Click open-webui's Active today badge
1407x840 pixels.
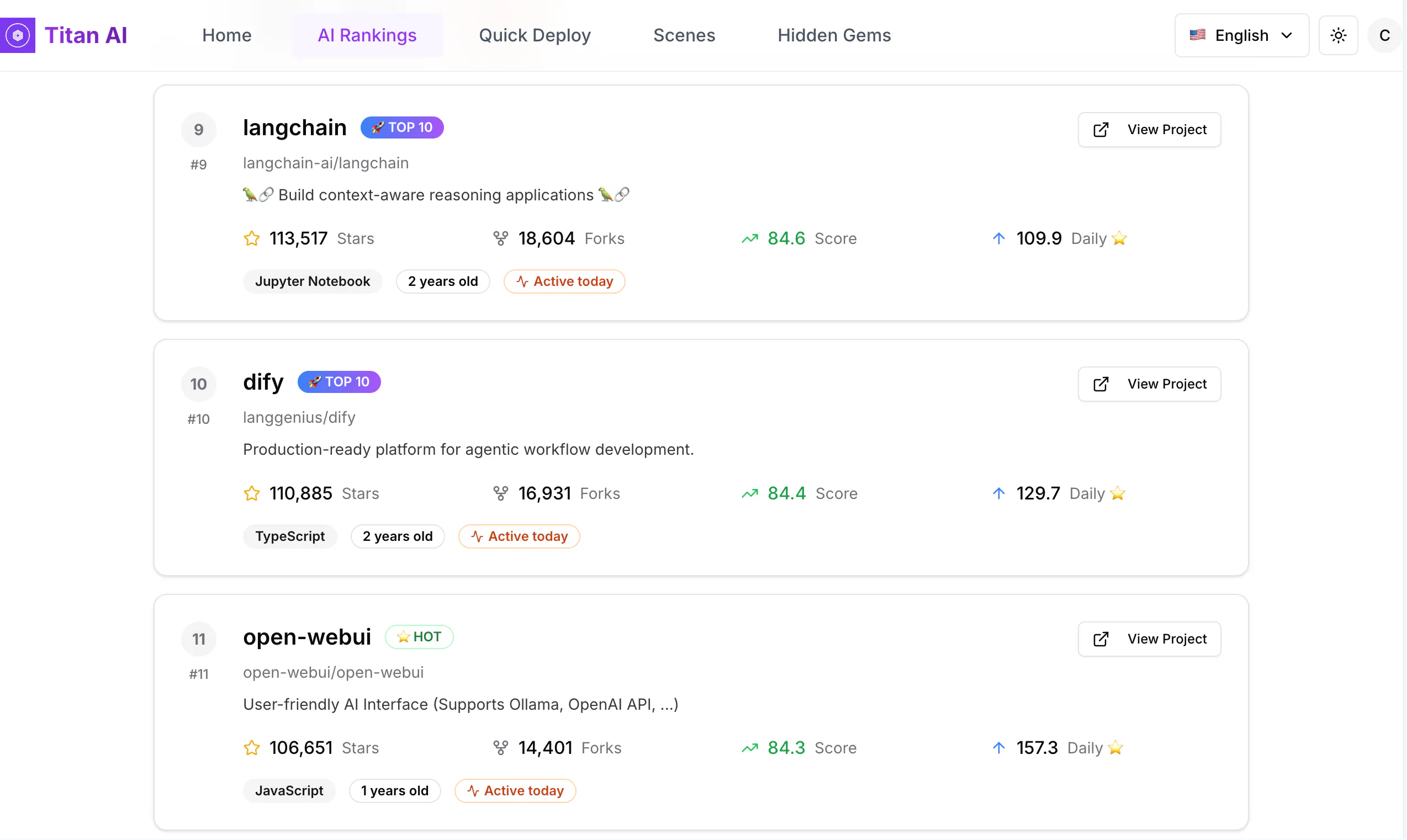pyautogui.click(x=515, y=791)
